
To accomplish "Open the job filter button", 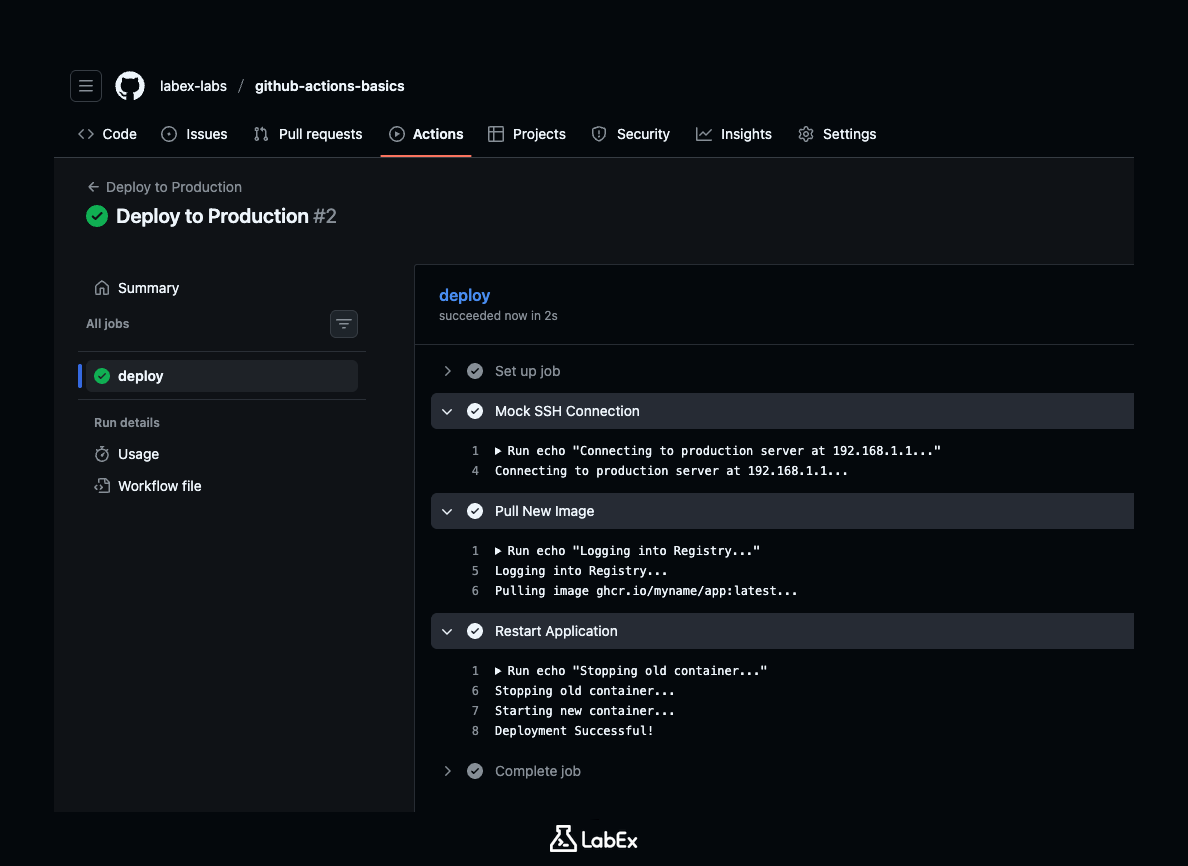I will 344,324.
